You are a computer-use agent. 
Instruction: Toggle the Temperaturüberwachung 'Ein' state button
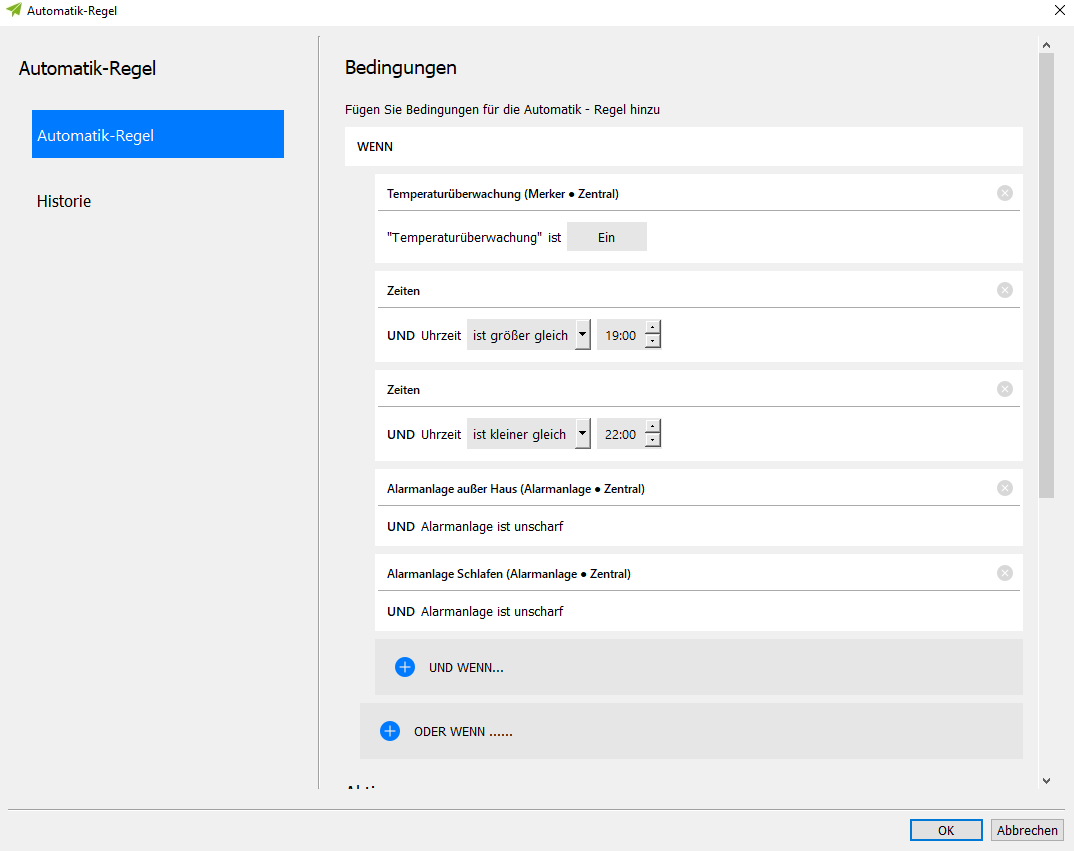(x=606, y=237)
